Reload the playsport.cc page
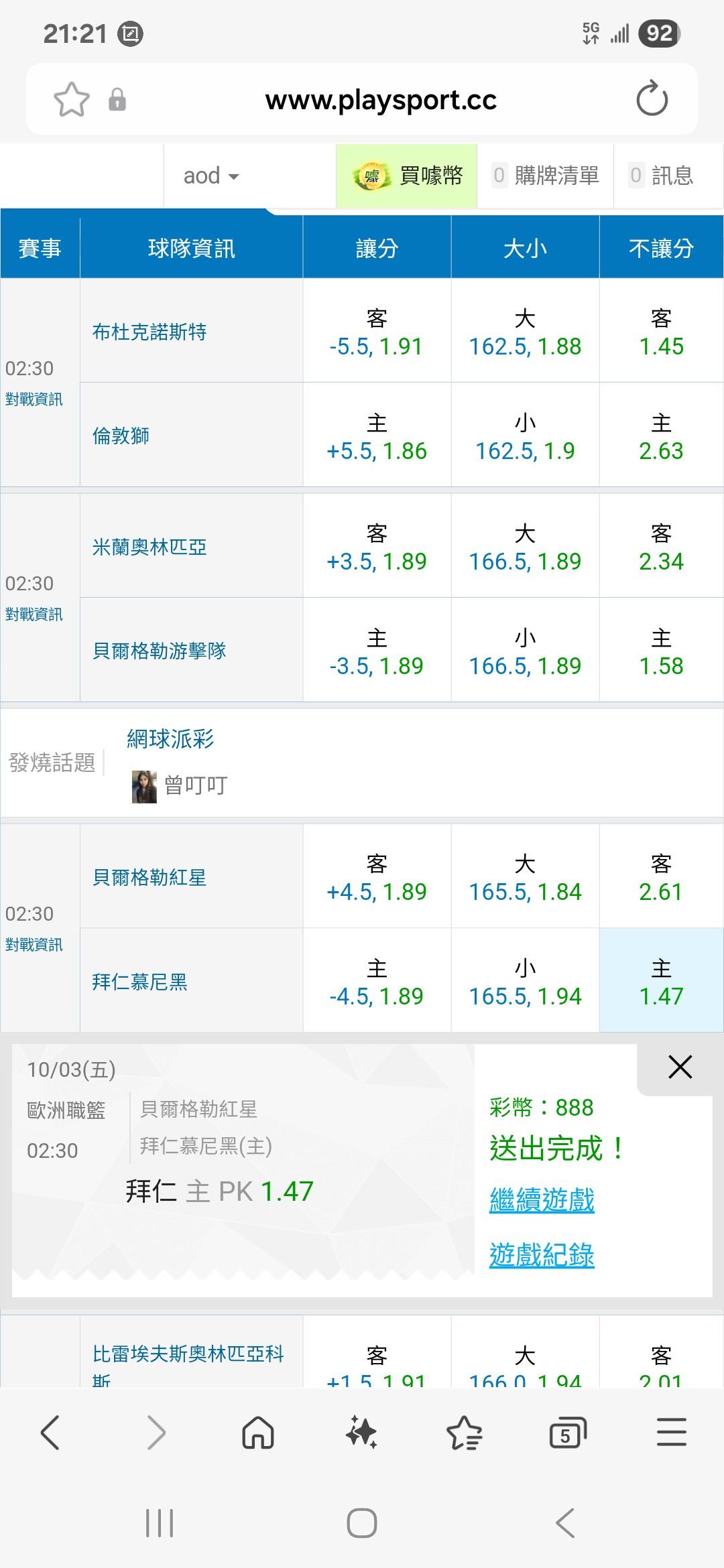Viewport: 724px width, 1568px height. [x=652, y=100]
